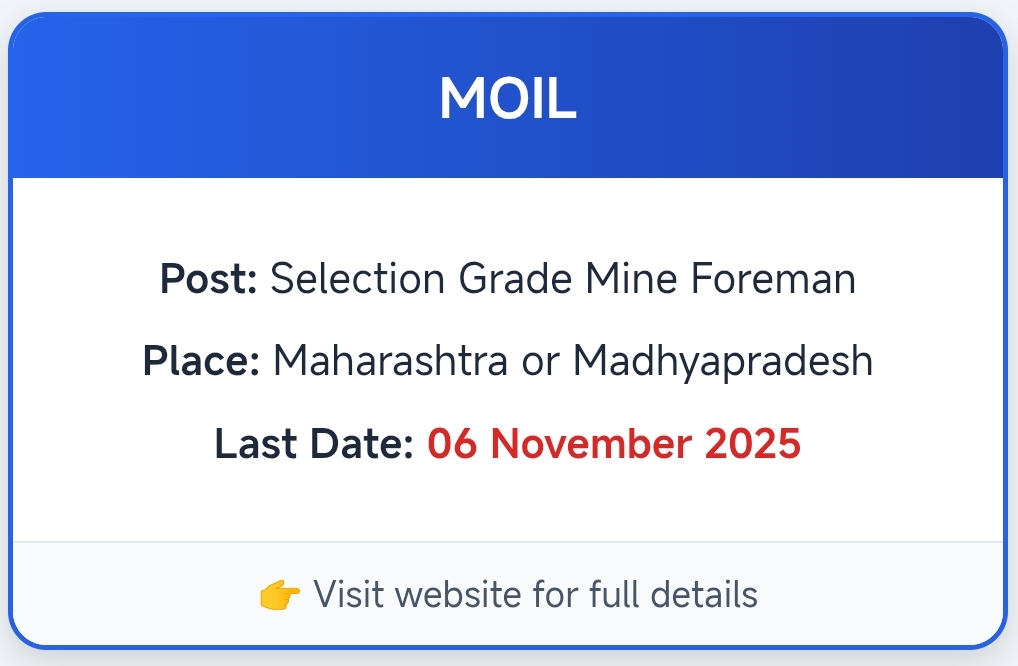Click the MOIL card heading
Viewport: 1018px width, 666px height.
coord(508,98)
